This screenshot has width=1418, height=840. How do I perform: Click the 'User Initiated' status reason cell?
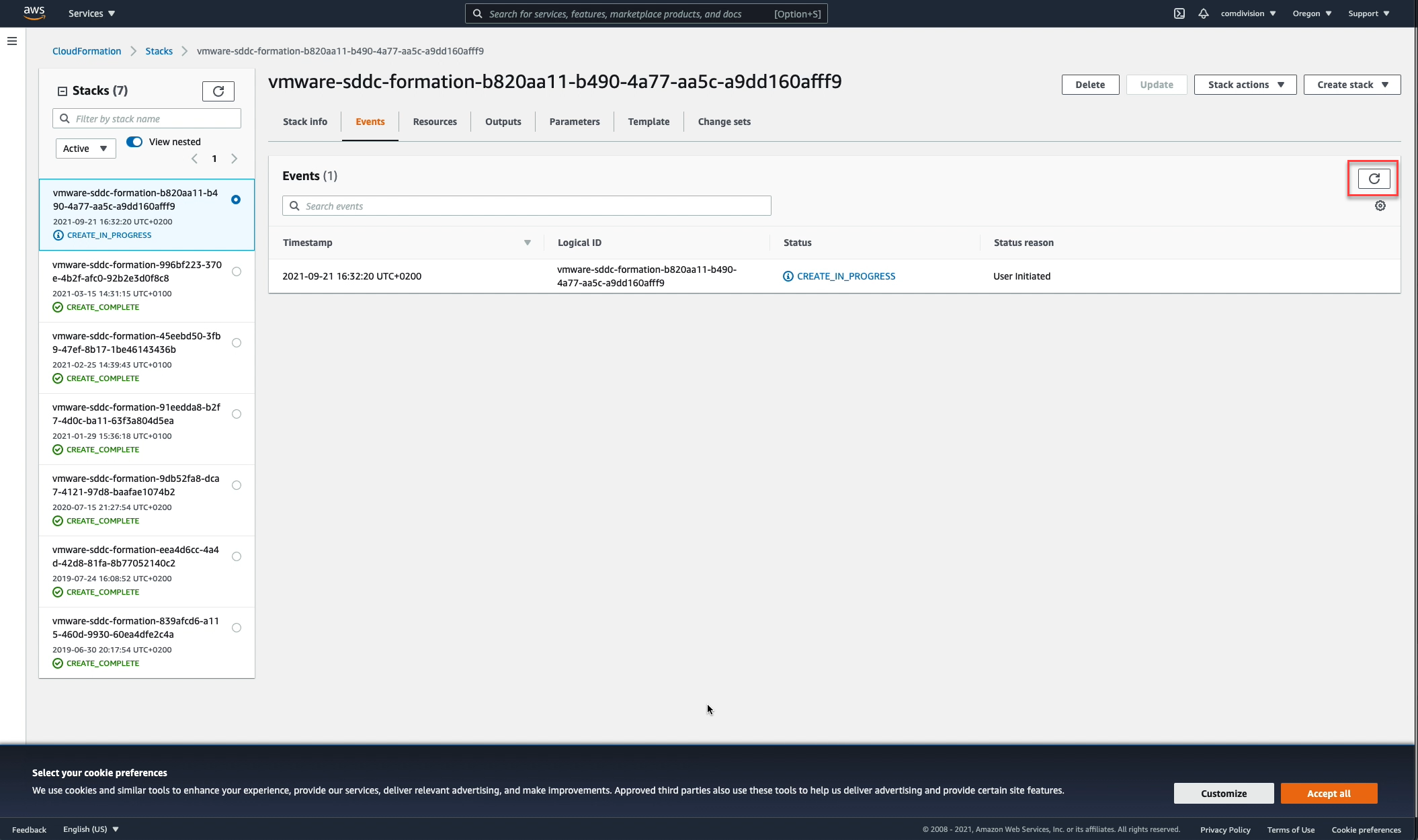coord(1021,276)
